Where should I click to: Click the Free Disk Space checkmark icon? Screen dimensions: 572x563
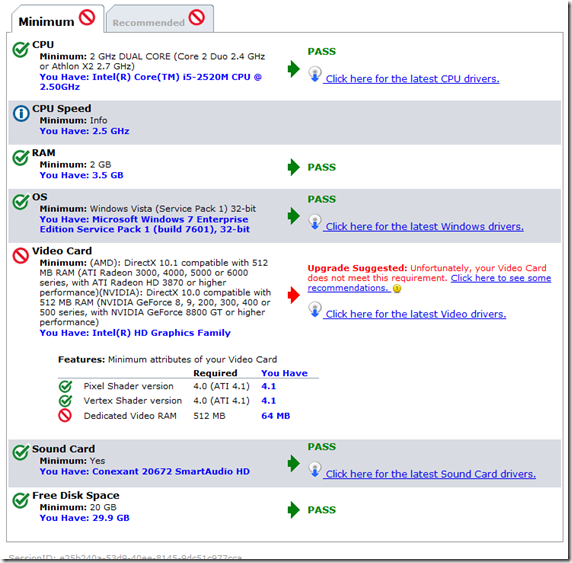pyautogui.click(x=21, y=500)
